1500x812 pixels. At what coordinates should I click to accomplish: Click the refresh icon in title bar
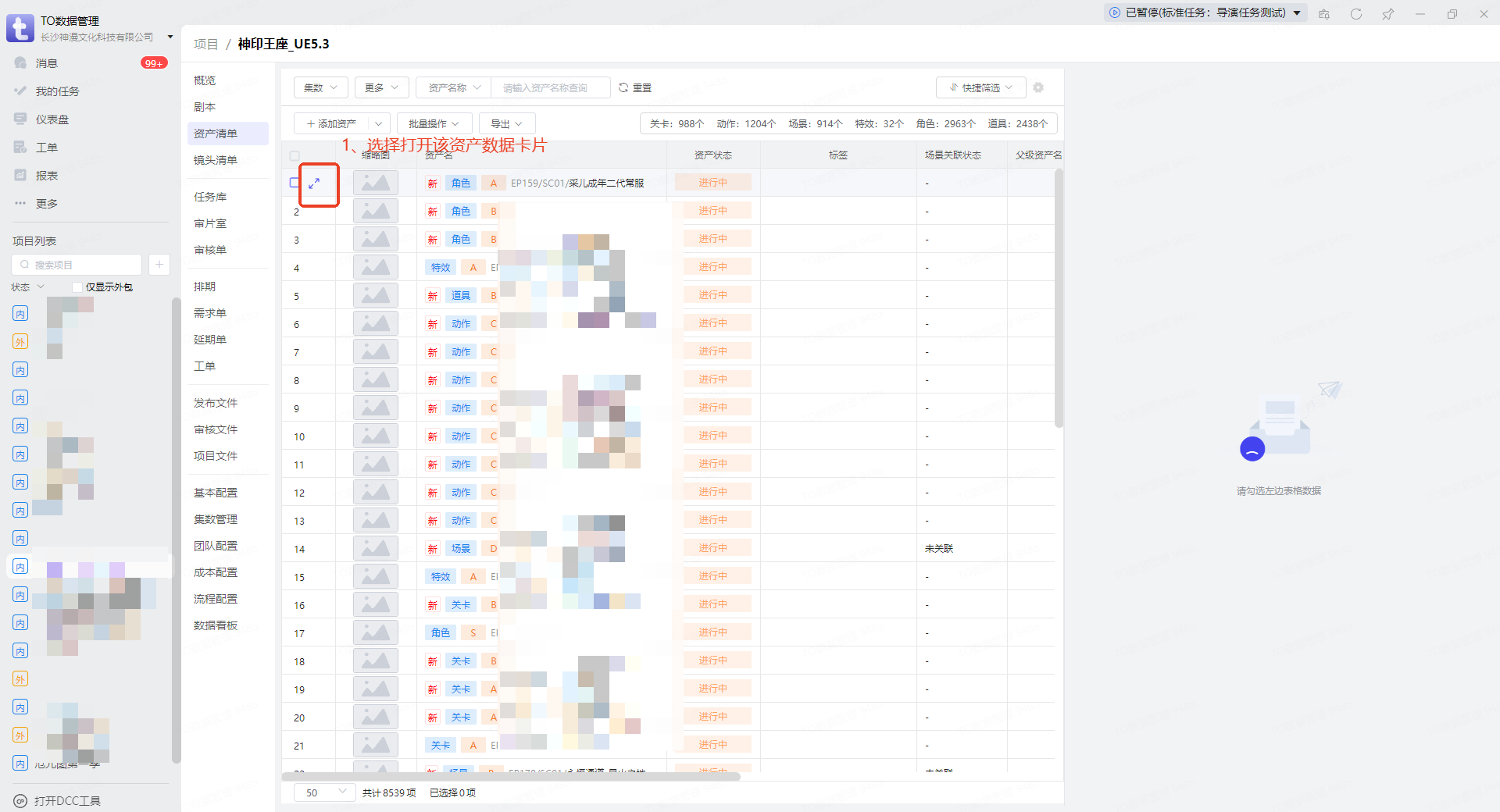point(1356,14)
